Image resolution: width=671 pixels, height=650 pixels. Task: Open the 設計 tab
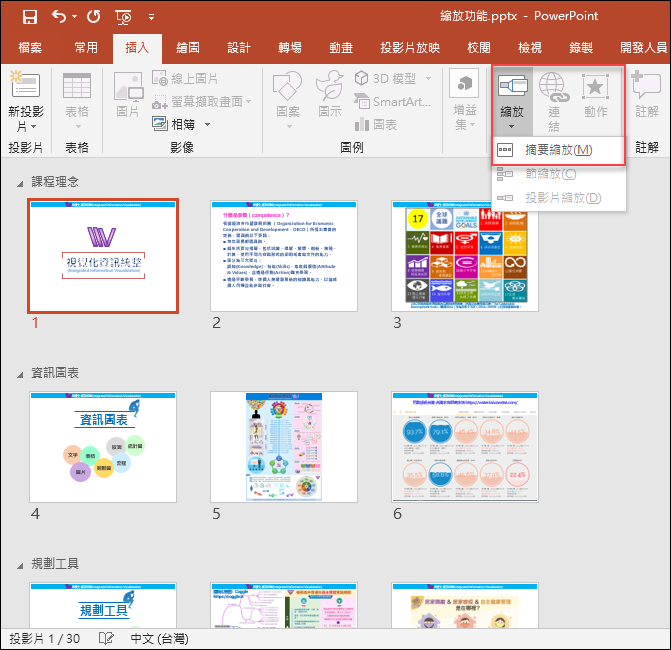(x=239, y=47)
